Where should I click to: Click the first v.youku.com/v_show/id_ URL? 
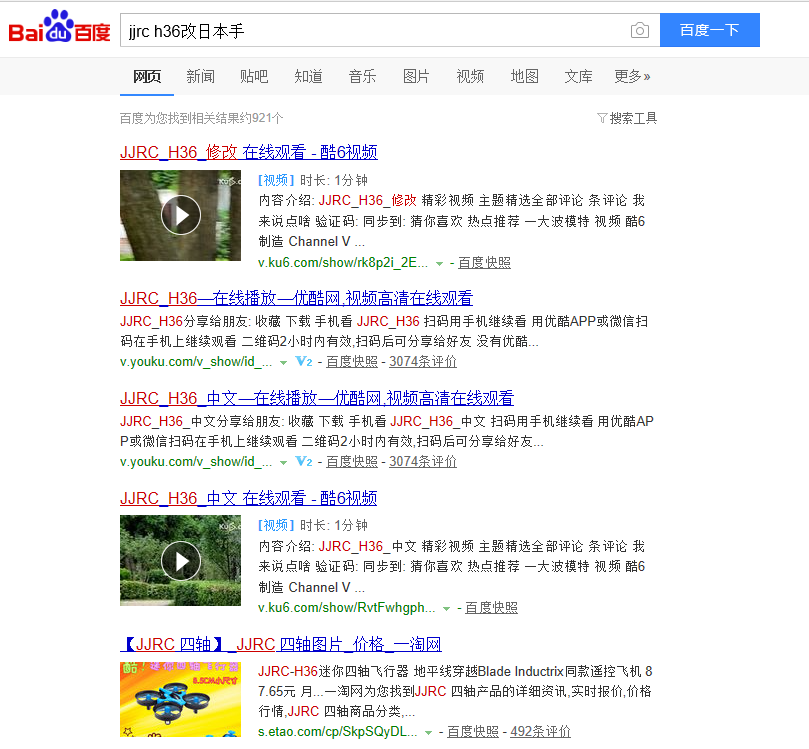[x=196, y=362]
